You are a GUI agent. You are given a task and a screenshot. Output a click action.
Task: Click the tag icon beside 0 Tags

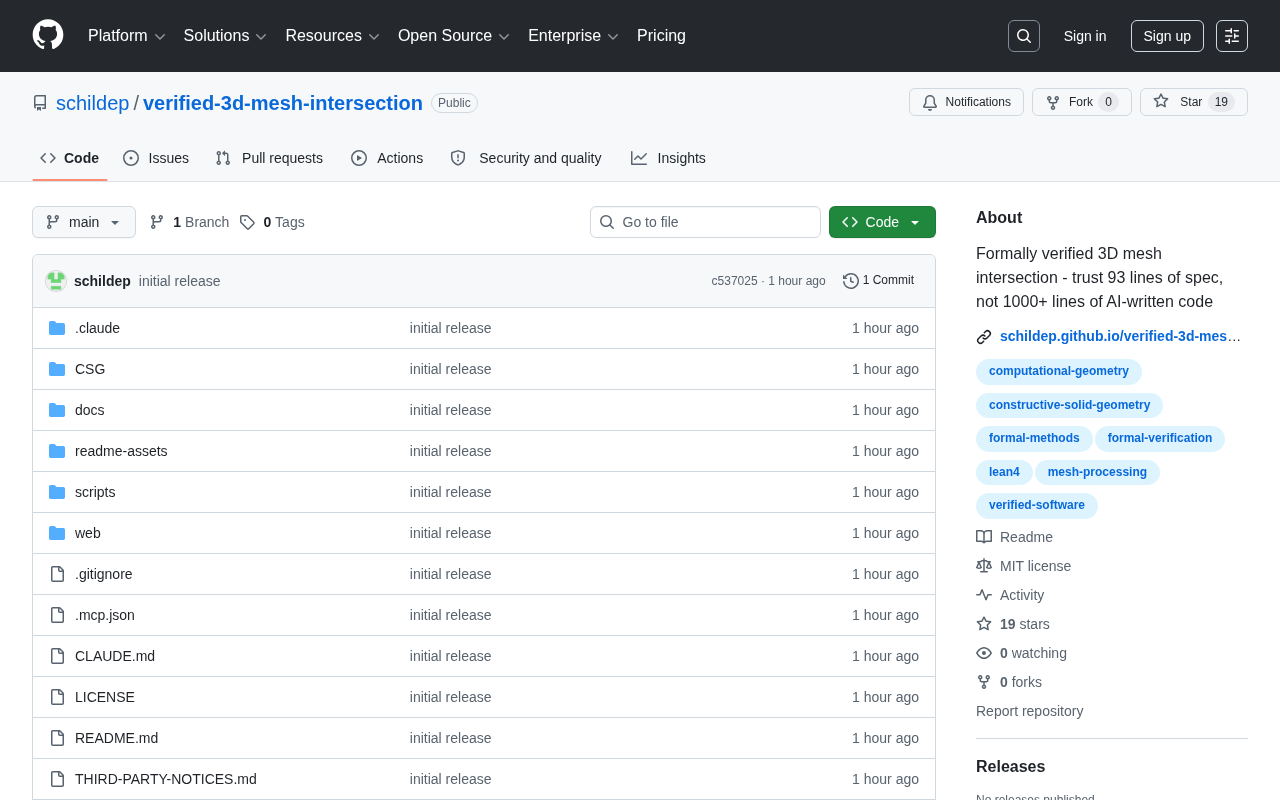click(x=247, y=222)
